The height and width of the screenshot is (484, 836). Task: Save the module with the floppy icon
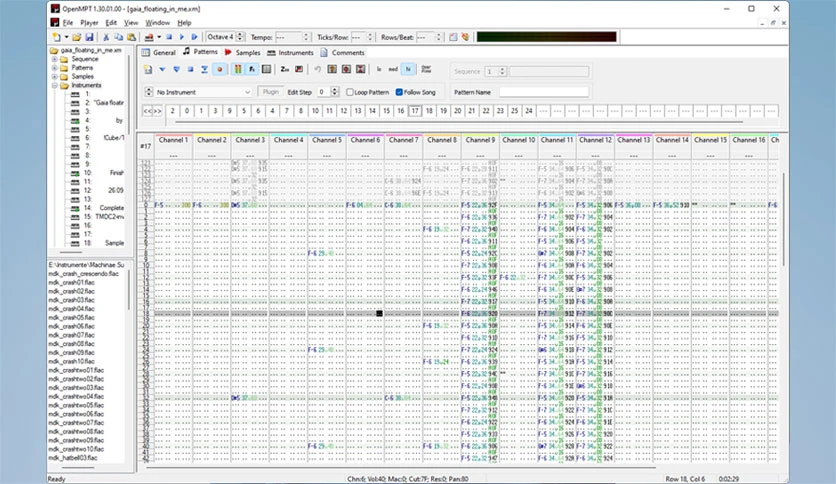pos(89,37)
